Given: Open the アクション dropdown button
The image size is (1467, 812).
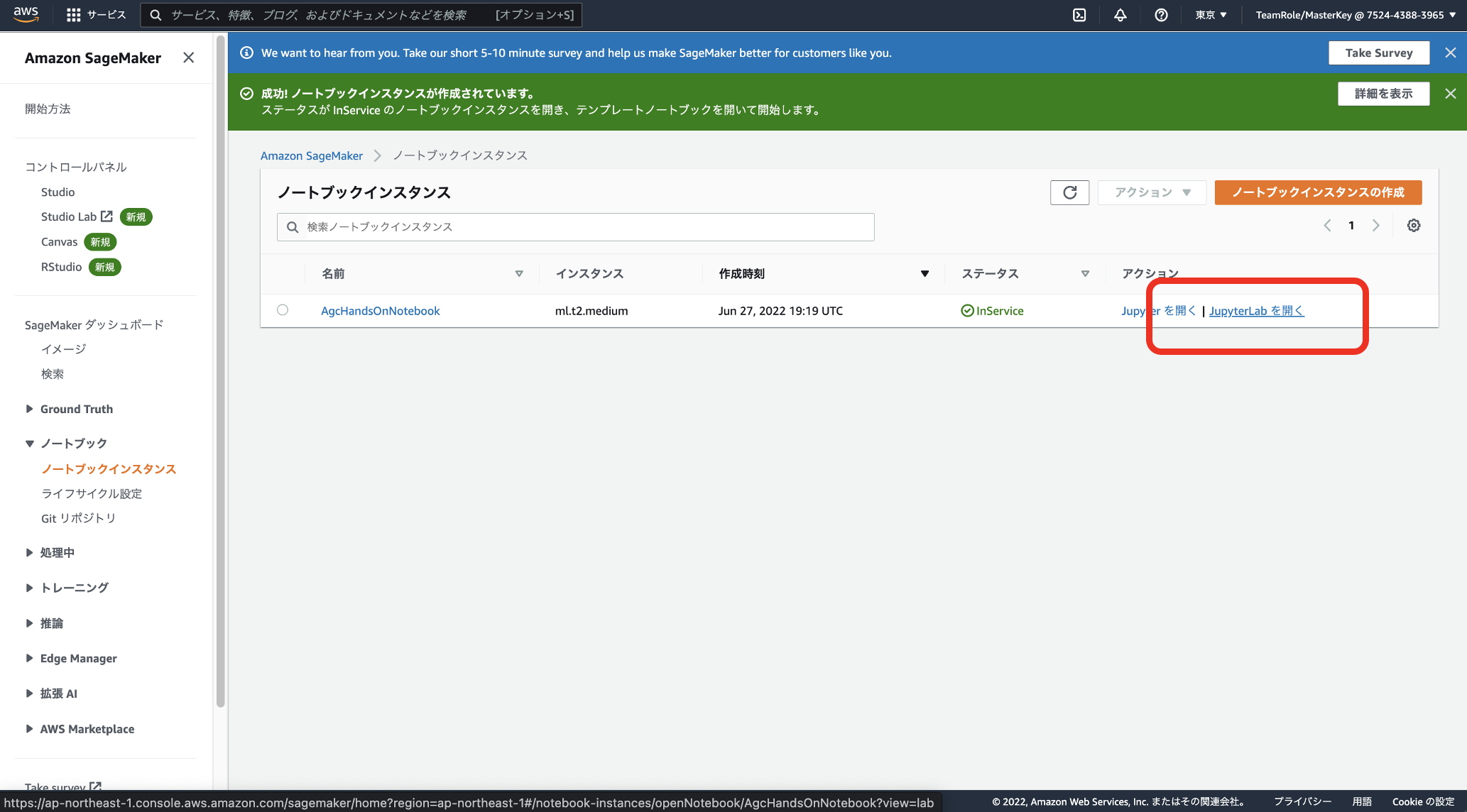Looking at the screenshot, I should point(1152,192).
